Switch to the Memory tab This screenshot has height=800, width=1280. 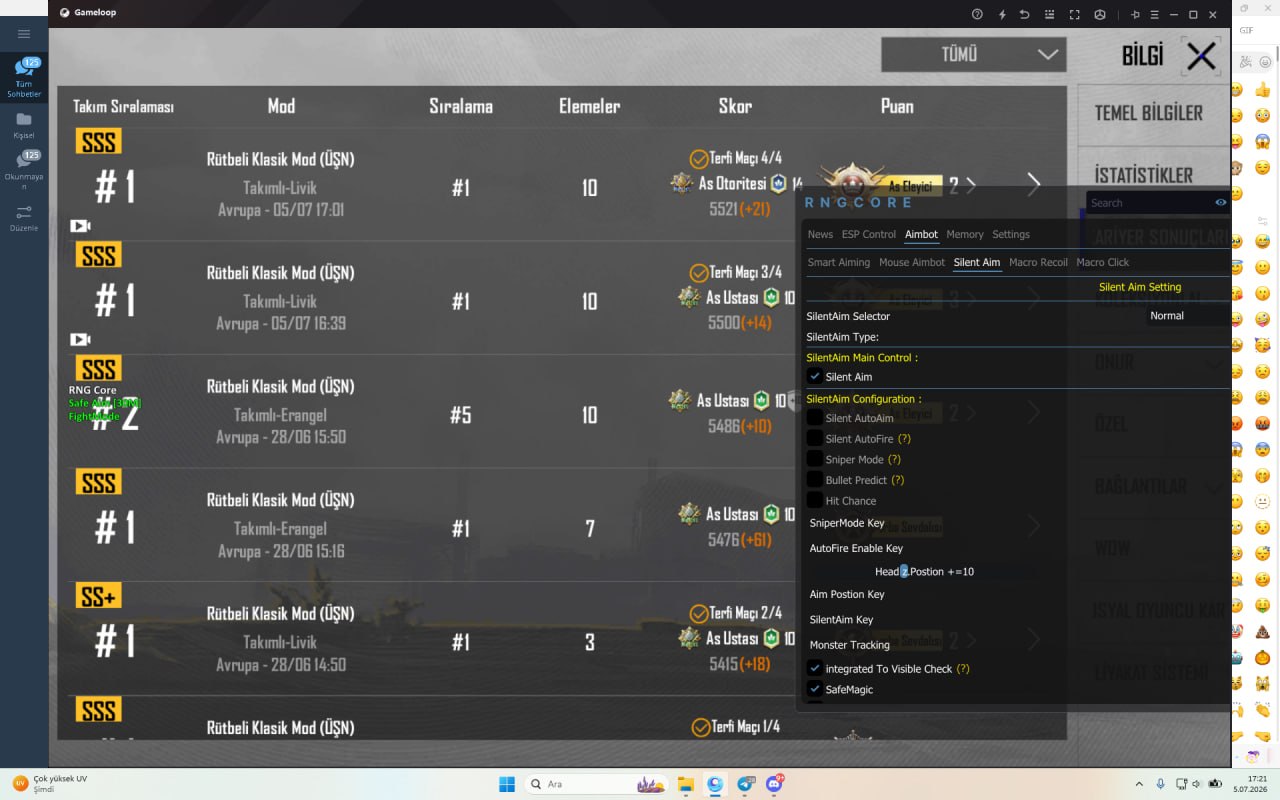965,234
